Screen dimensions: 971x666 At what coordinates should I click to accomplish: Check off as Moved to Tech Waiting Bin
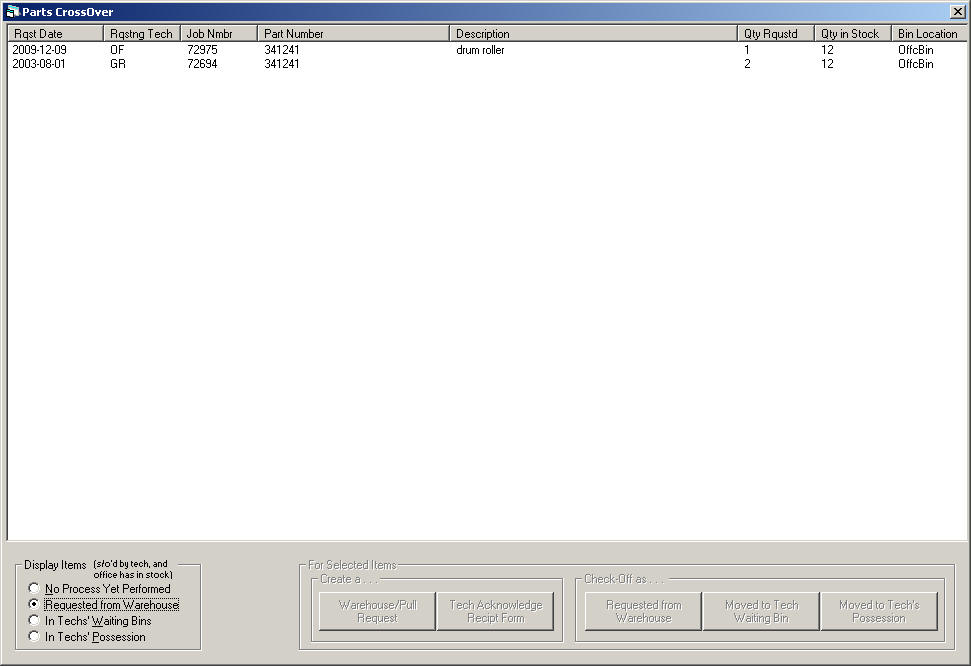click(761, 611)
